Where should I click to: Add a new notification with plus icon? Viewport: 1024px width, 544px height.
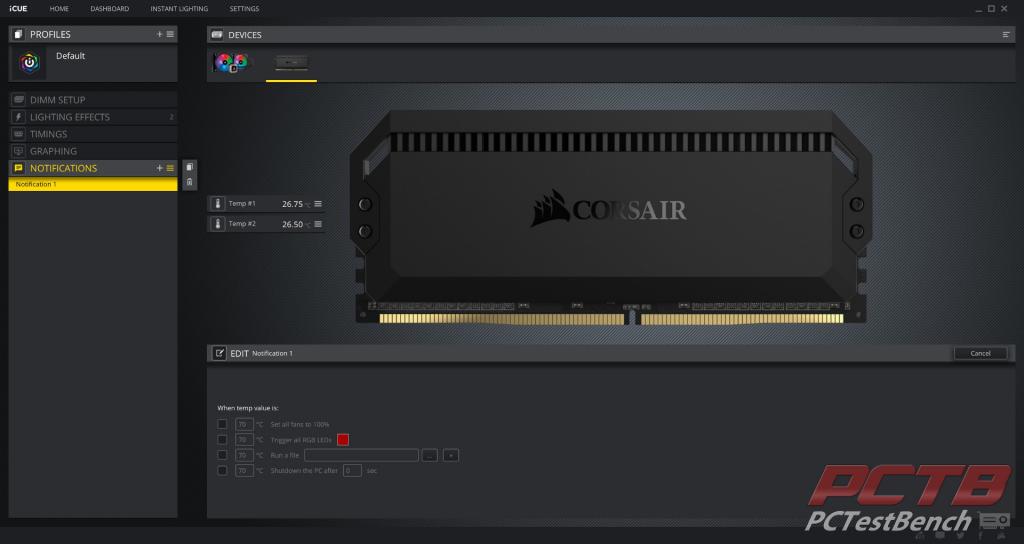point(159,168)
